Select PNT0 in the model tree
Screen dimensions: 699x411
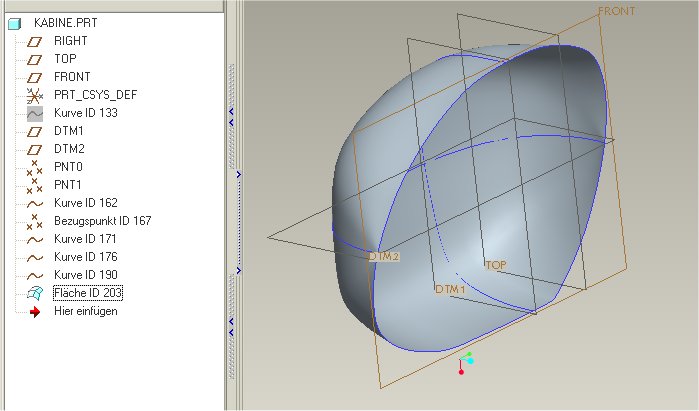68,167
